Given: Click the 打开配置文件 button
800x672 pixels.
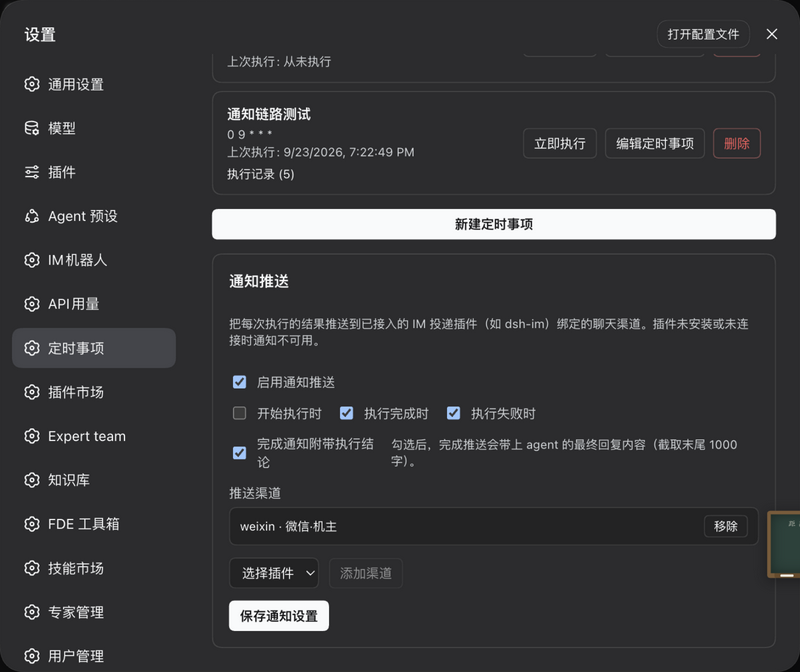Looking at the screenshot, I should tap(703, 34).
